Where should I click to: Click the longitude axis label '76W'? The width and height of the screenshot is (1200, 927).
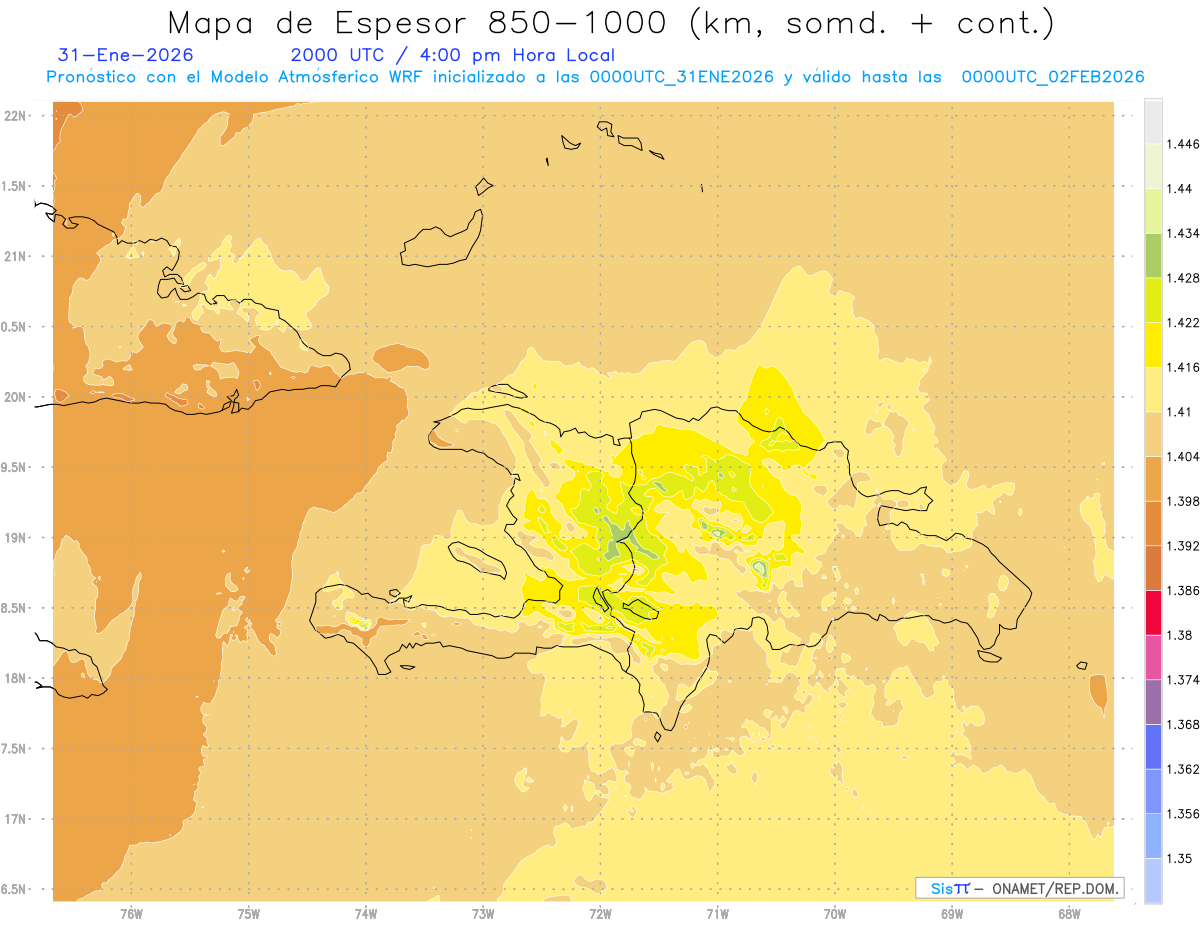[x=131, y=914]
